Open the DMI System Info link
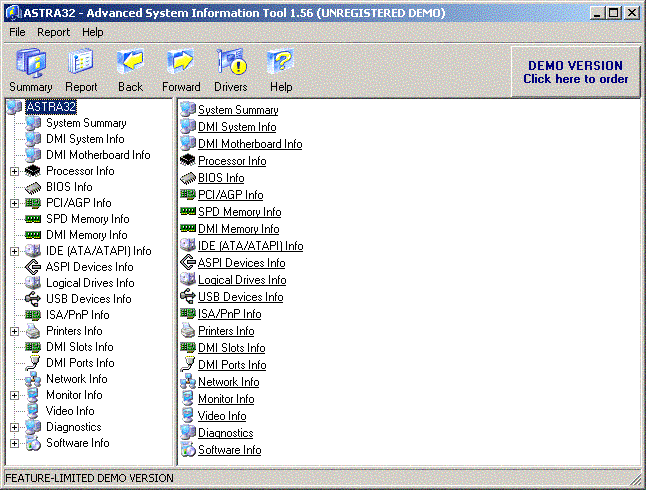This screenshot has height=490, width=646. coord(237,127)
